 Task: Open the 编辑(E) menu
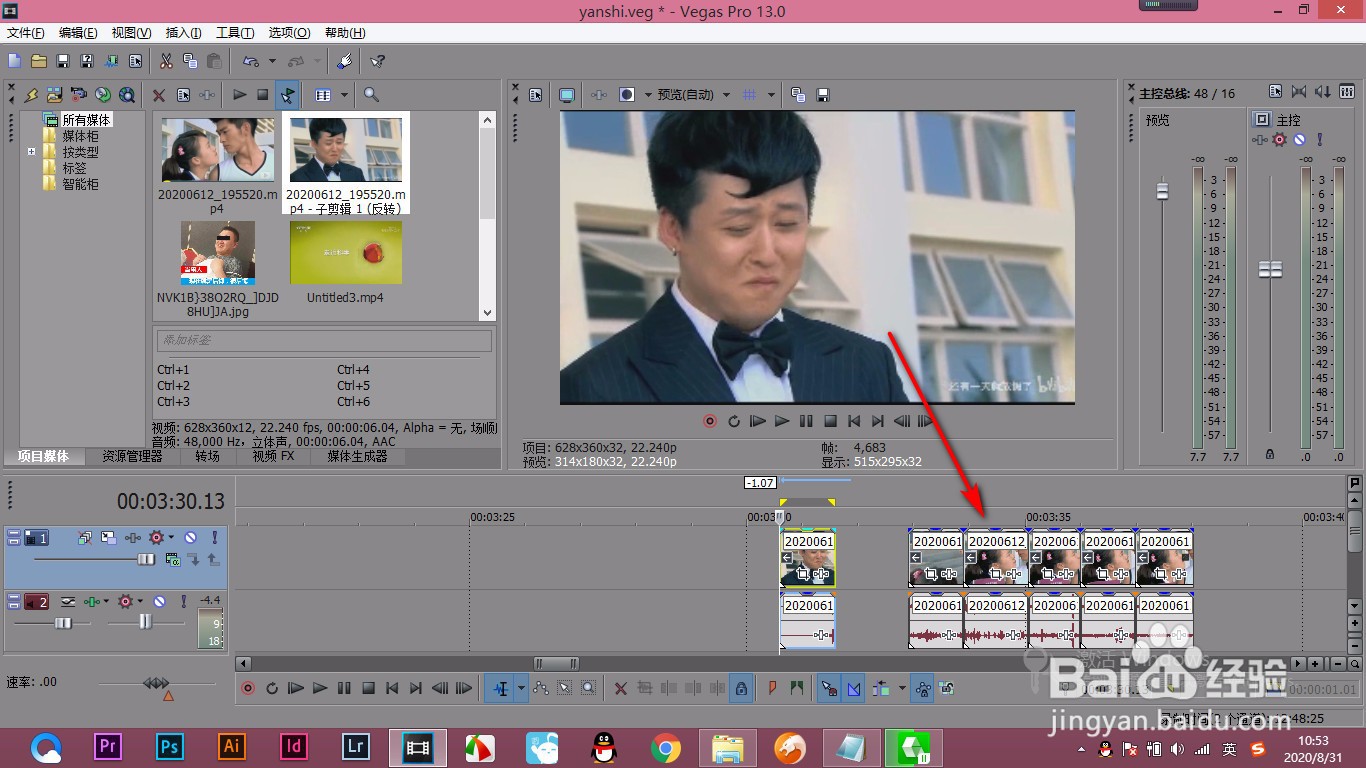78,33
